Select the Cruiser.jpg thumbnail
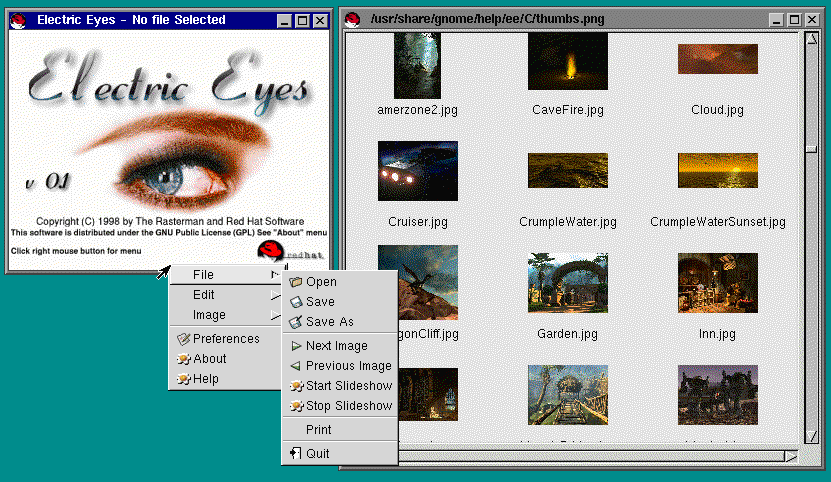The height and width of the screenshot is (482, 831). [x=418, y=171]
